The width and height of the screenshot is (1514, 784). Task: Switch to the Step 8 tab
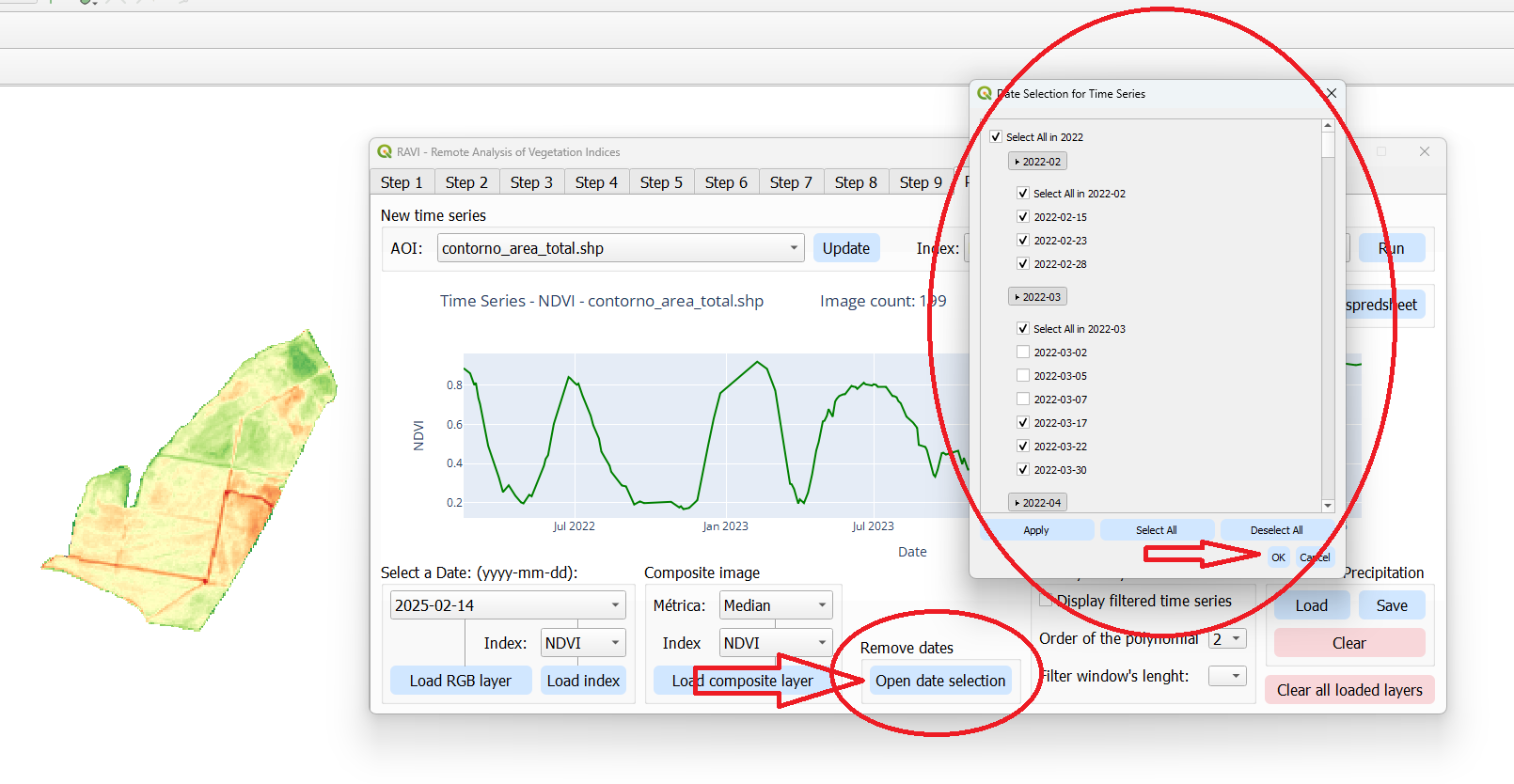[856, 182]
